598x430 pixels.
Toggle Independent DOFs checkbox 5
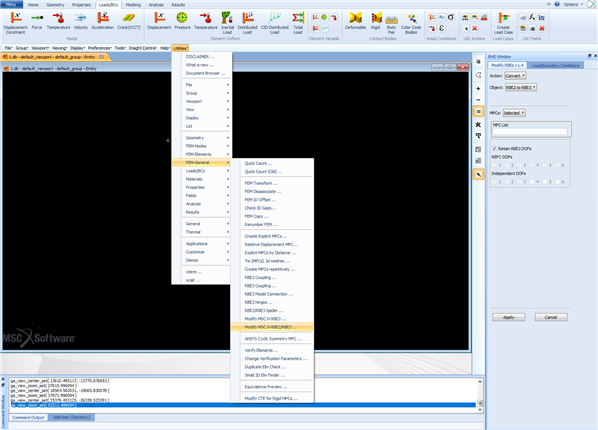click(x=545, y=182)
